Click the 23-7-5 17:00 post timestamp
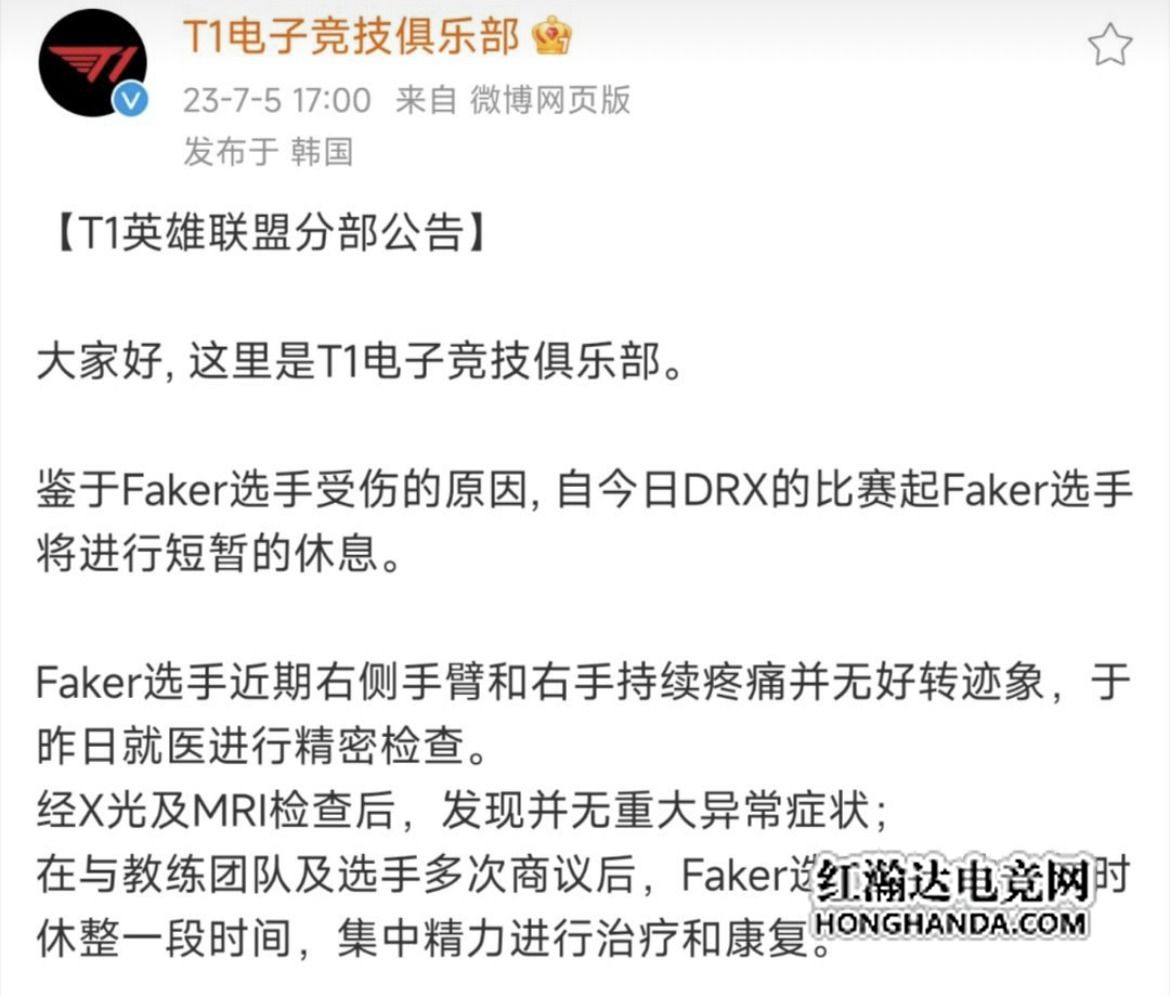1170x996 pixels. coord(277,100)
